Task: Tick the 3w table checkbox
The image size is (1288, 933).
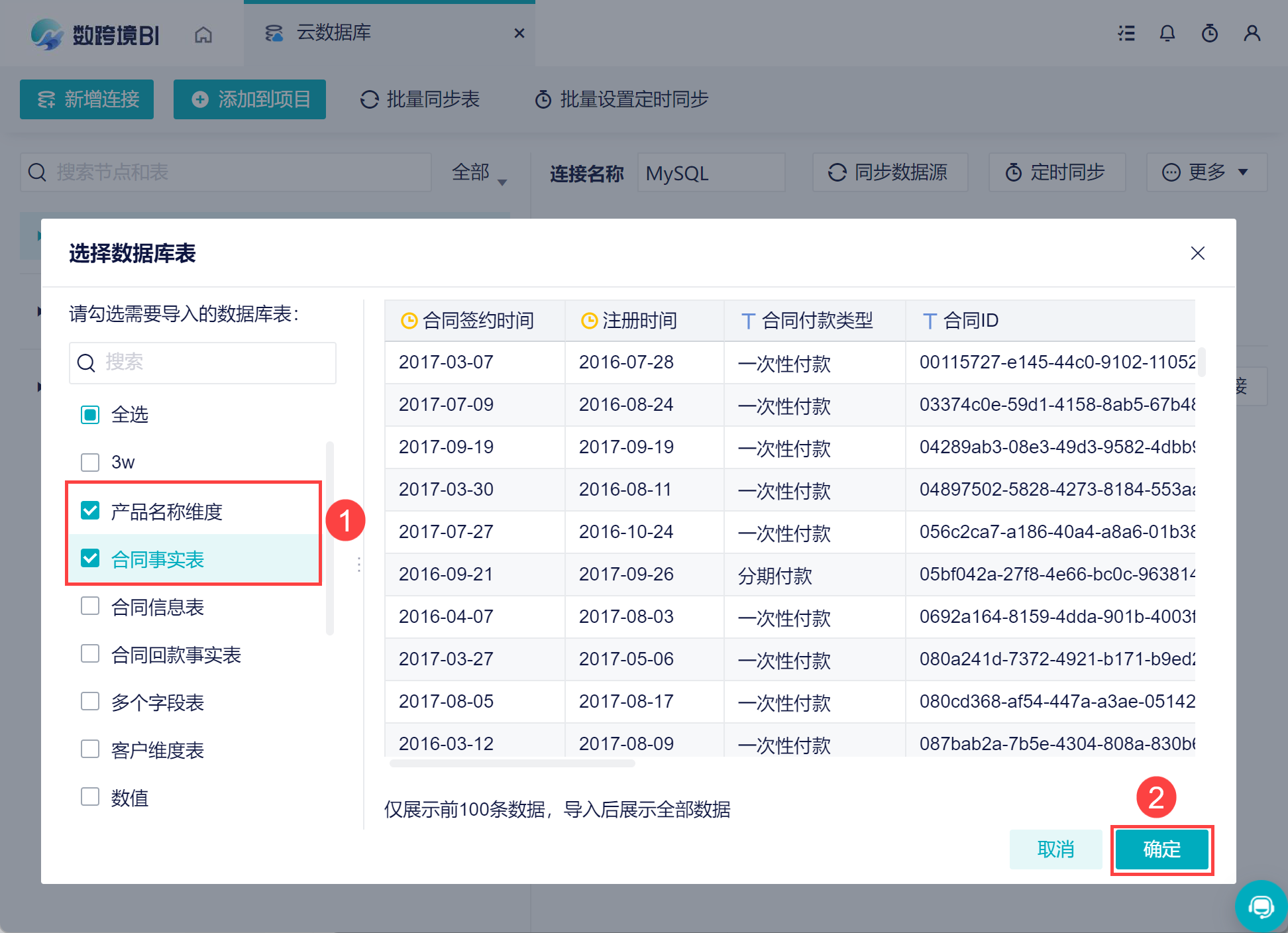Action: tap(90, 462)
